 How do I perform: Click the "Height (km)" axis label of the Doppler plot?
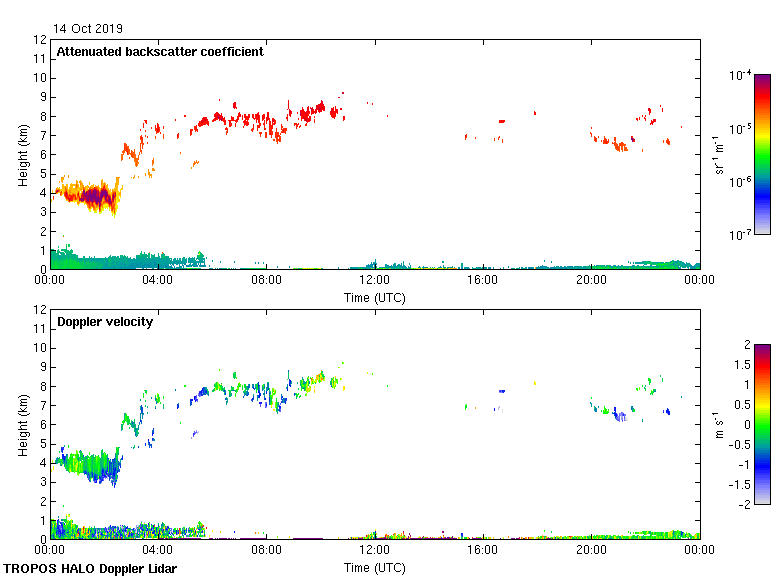click(22, 424)
